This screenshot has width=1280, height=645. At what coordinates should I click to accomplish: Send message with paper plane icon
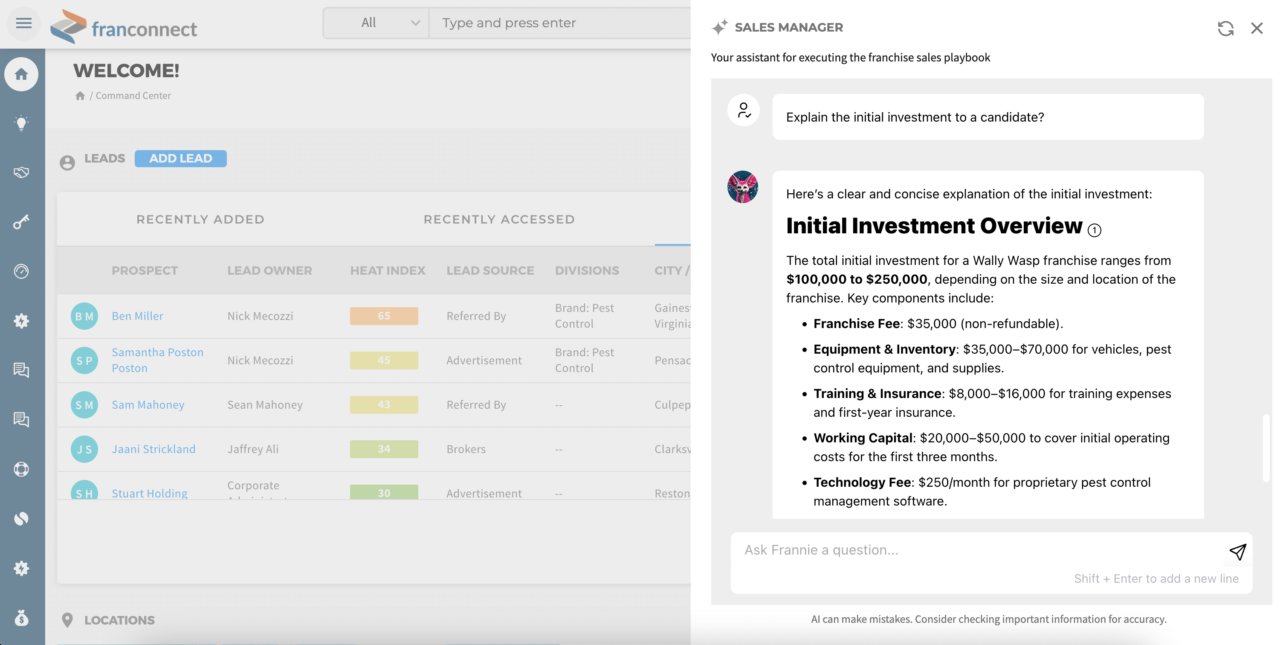pos(1237,552)
